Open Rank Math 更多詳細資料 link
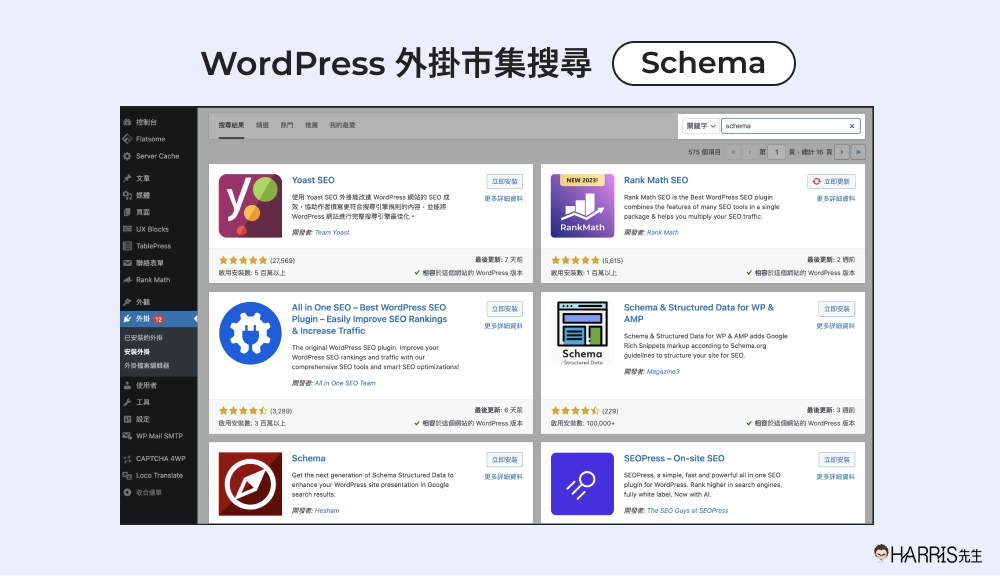 pyautogui.click(x=835, y=199)
